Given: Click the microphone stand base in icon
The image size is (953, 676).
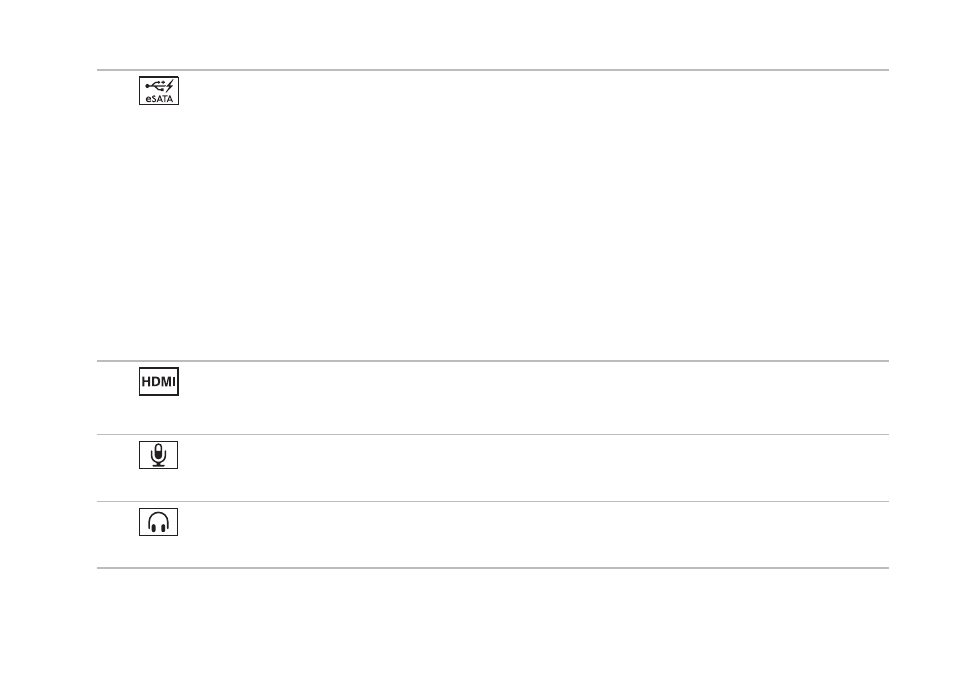Looking at the screenshot, I should click(x=159, y=465).
